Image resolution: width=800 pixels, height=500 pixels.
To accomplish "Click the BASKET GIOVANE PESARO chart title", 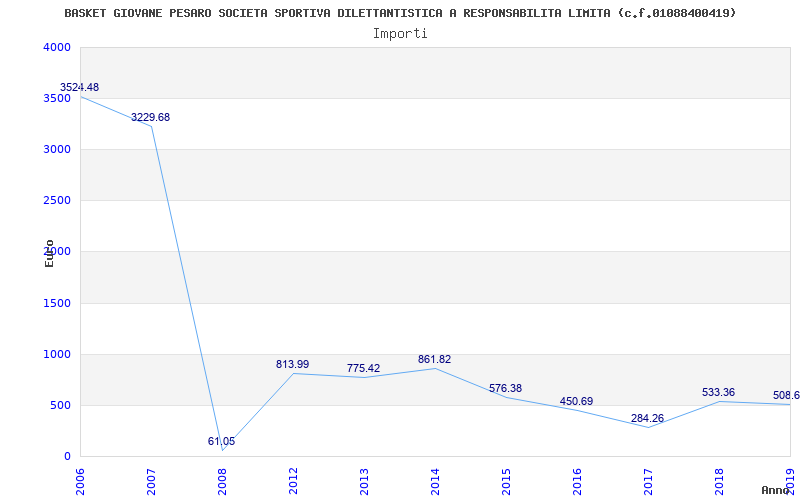I will point(401,13).
